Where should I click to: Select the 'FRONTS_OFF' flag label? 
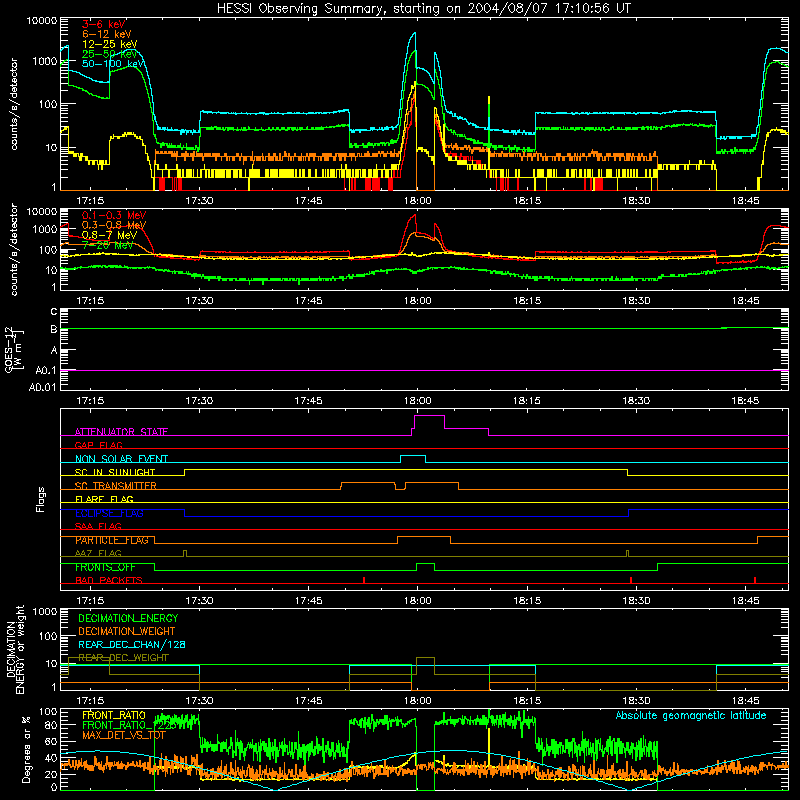pos(105,567)
